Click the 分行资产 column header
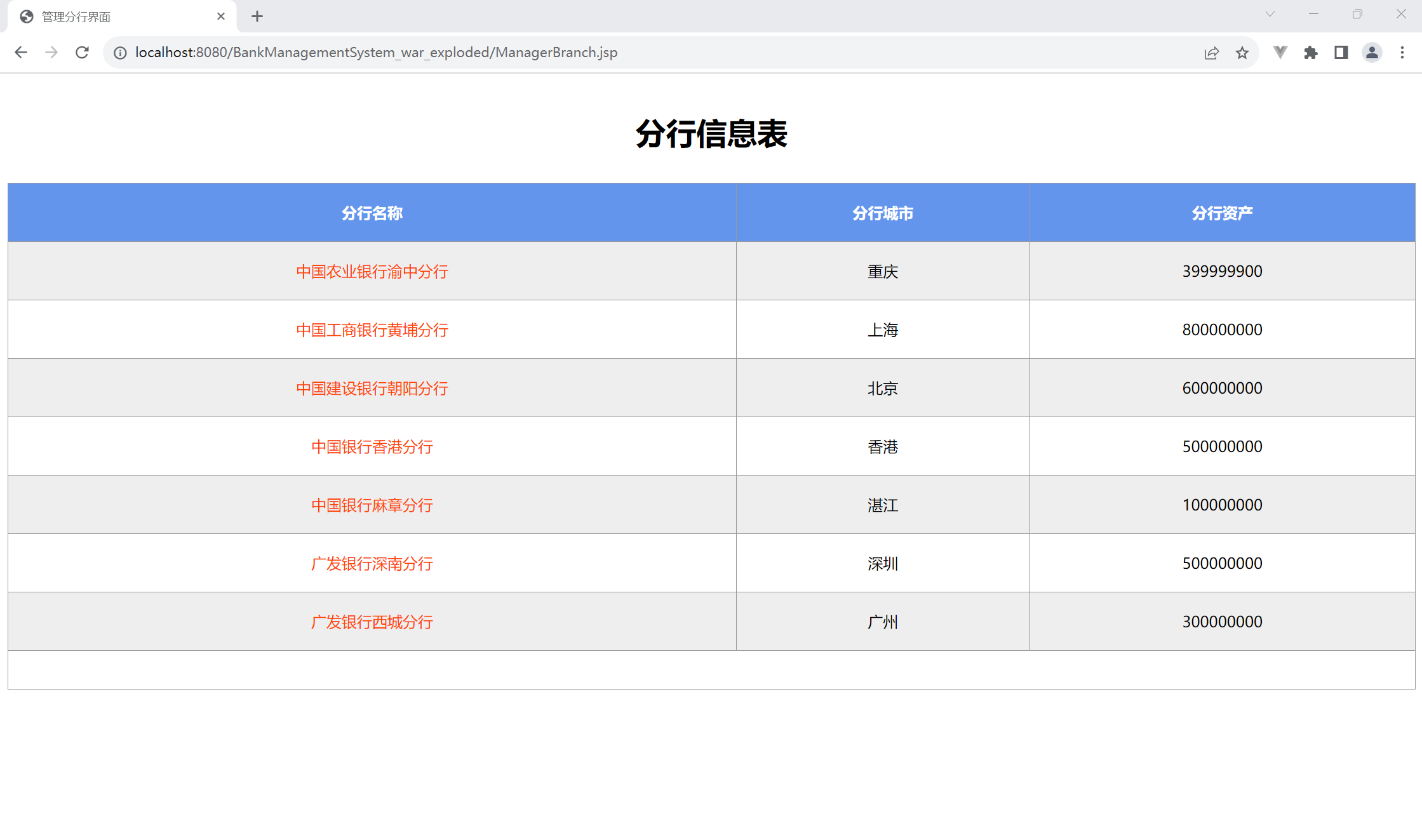Viewport: 1422px width, 840px height. point(1222,213)
